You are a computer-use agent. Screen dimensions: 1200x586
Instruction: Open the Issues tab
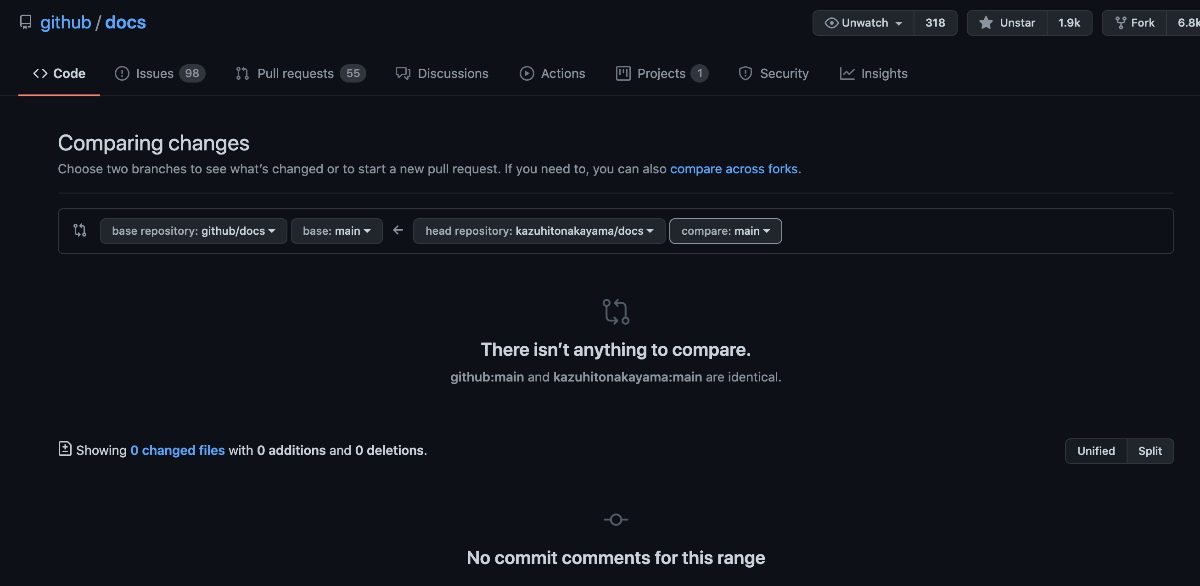click(x=160, y=73)
